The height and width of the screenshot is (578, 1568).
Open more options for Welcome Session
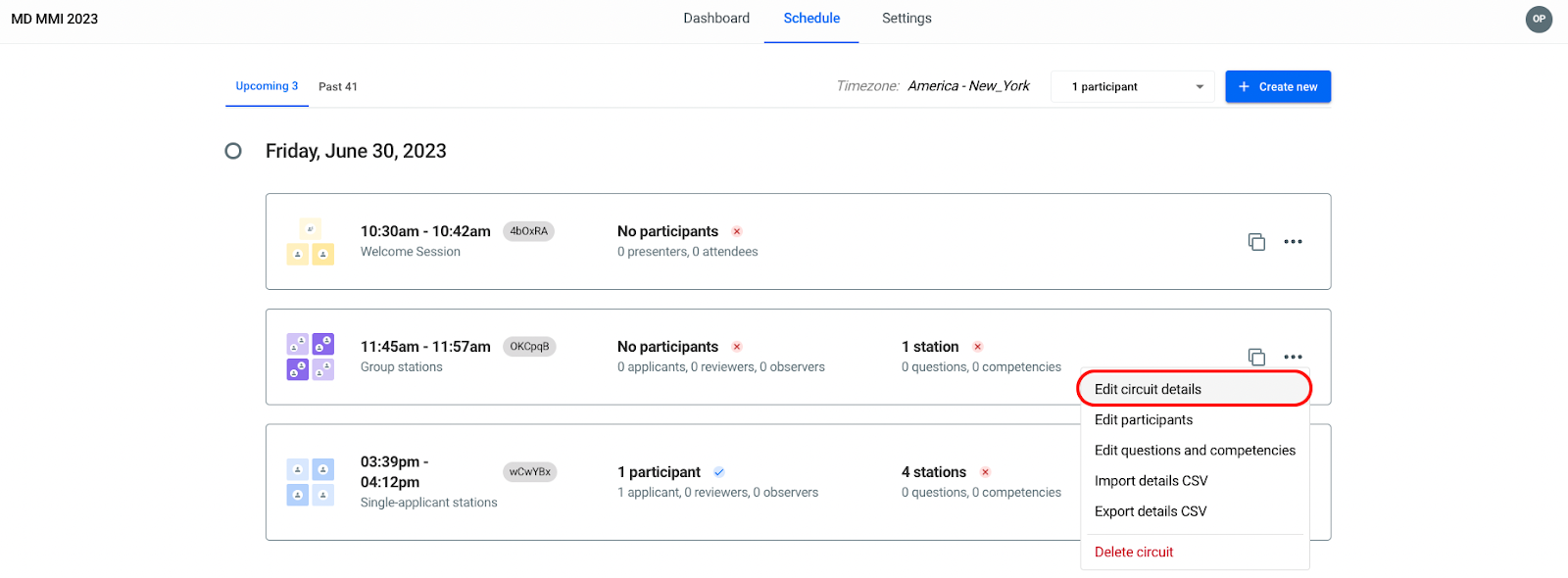coord(1293,242)
